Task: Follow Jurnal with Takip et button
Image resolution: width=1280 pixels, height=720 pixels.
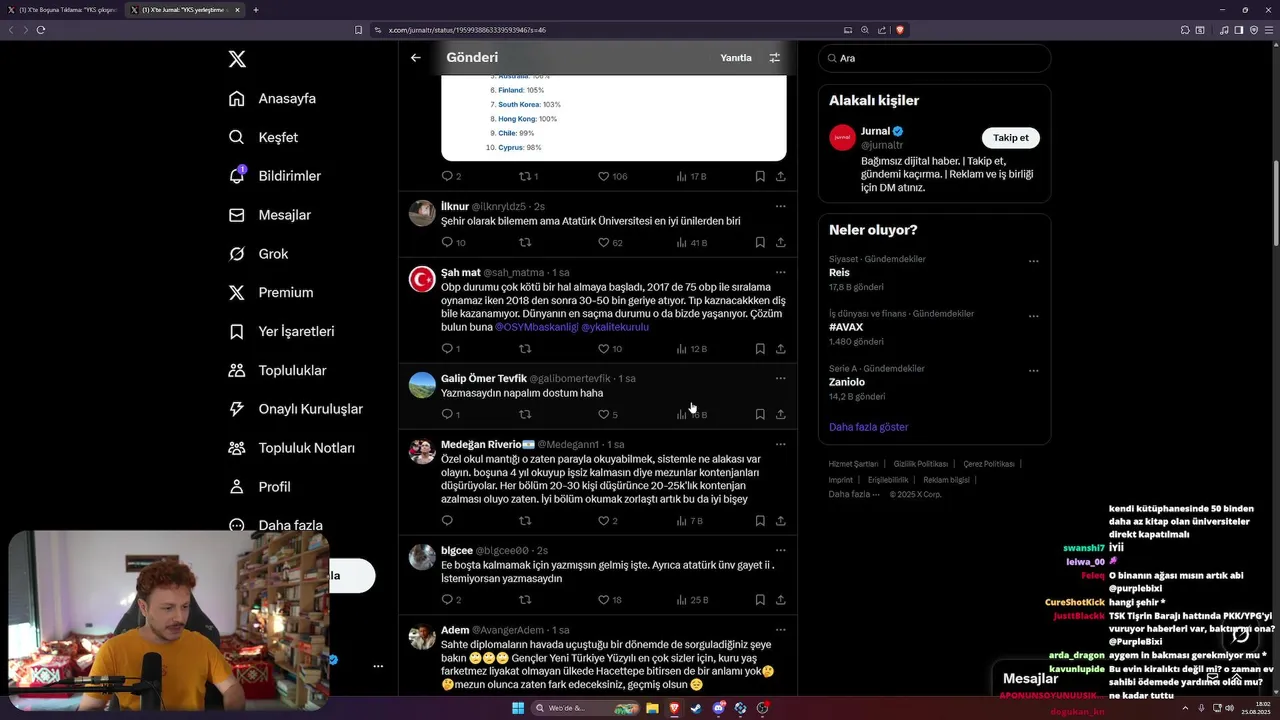Action: point(1010,138)
